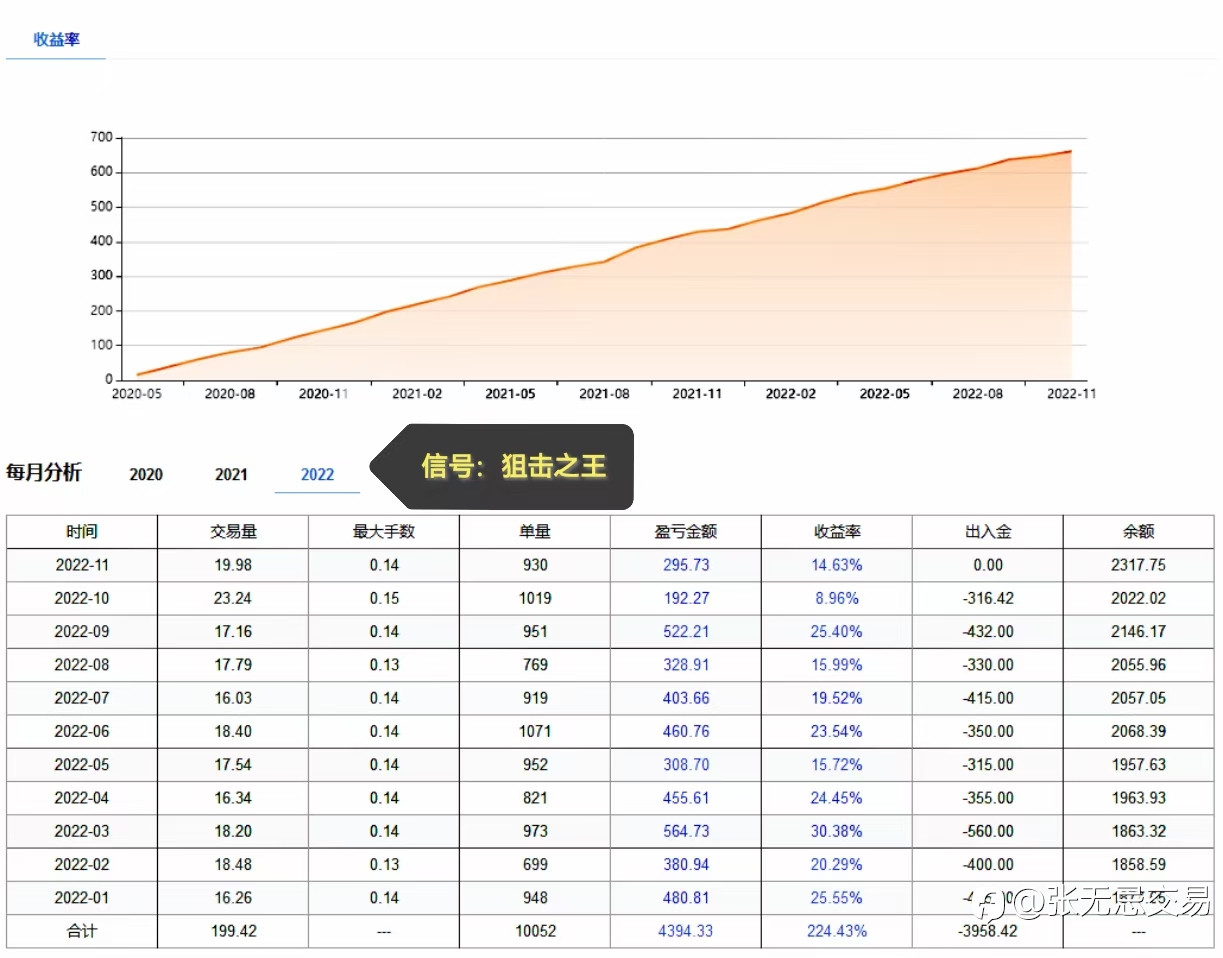Click return rate 23.54% value
The image size is (1223, 958).
(837, 731)
